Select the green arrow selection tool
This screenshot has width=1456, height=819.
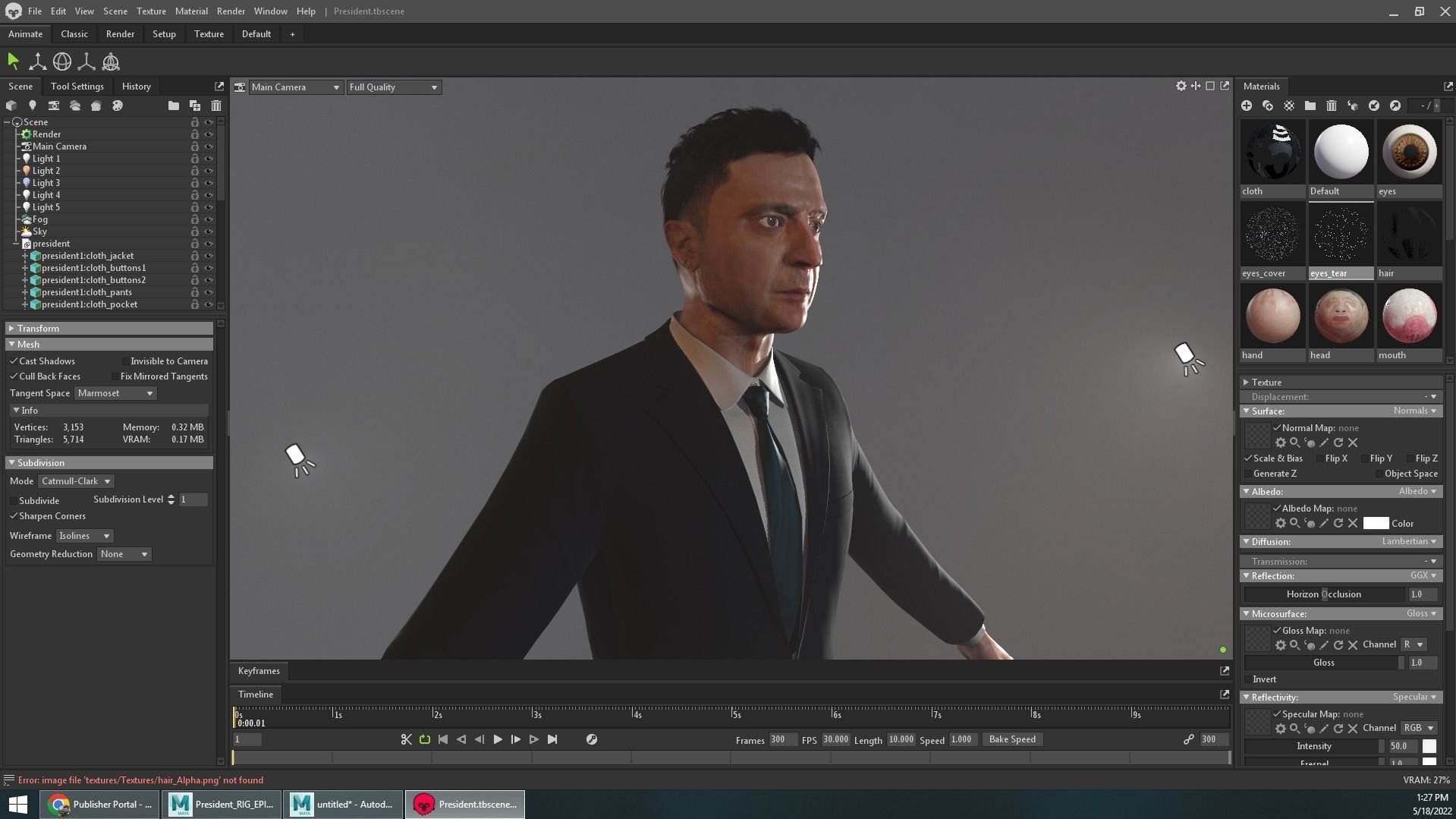(x=13, y=61)
